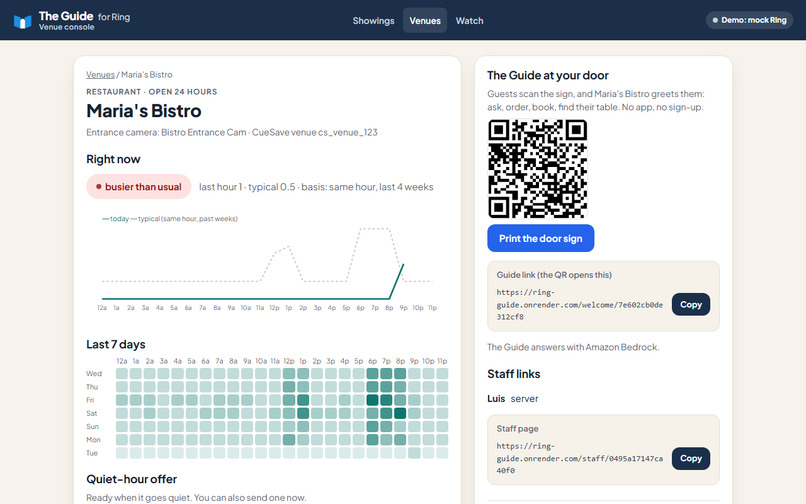Screen dimensions: 806x504
Task: Select the ring-guide welcome URL text
Action: pos(579,304)
